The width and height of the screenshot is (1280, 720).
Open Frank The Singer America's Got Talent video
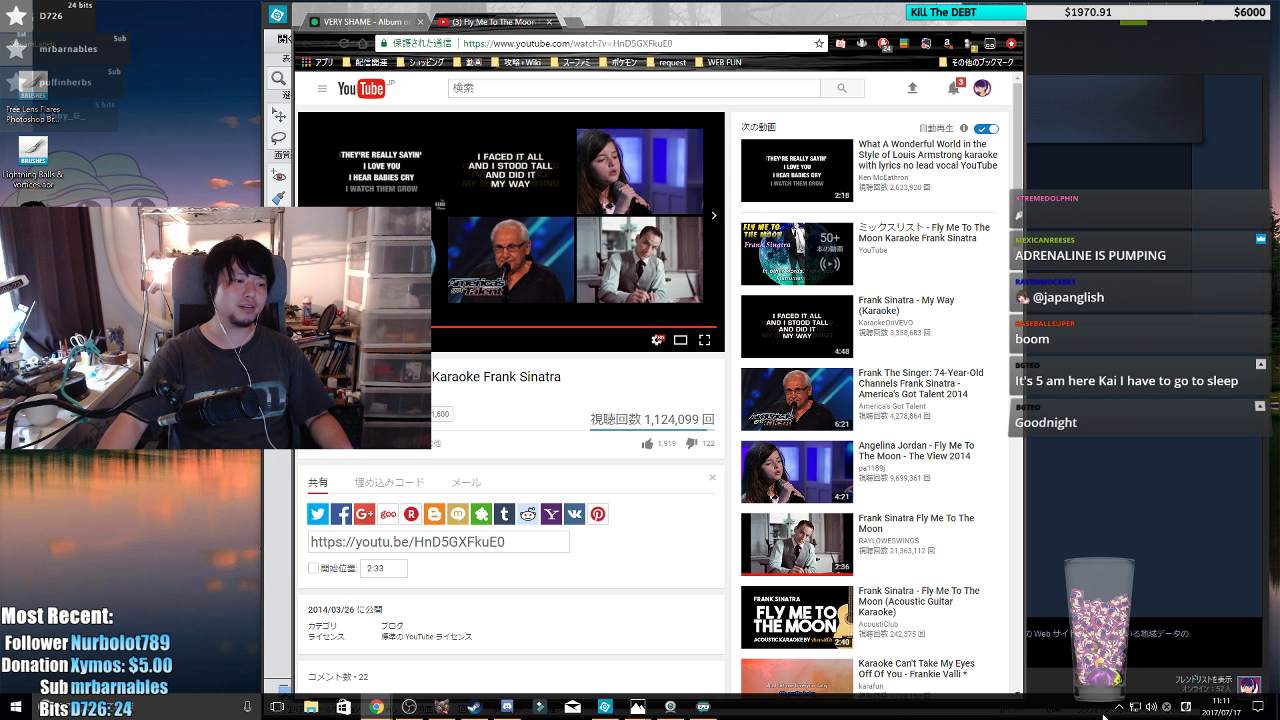tap(921, 384)
